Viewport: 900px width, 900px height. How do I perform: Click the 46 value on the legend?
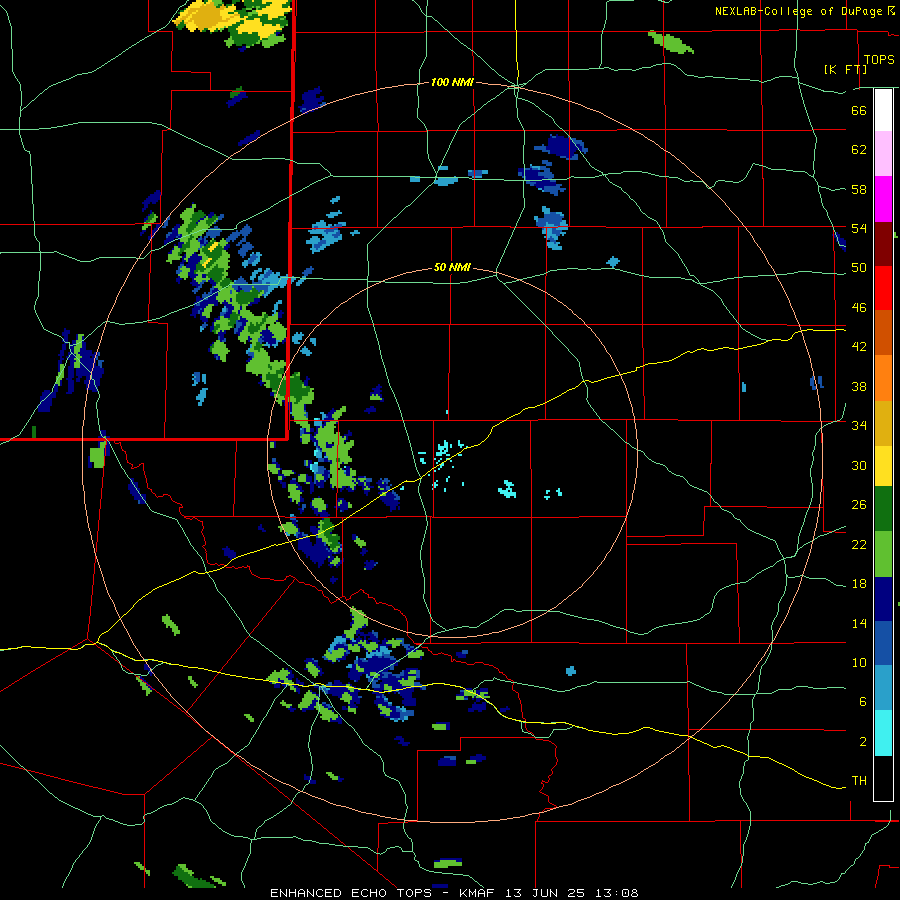(x=859, y=308)
